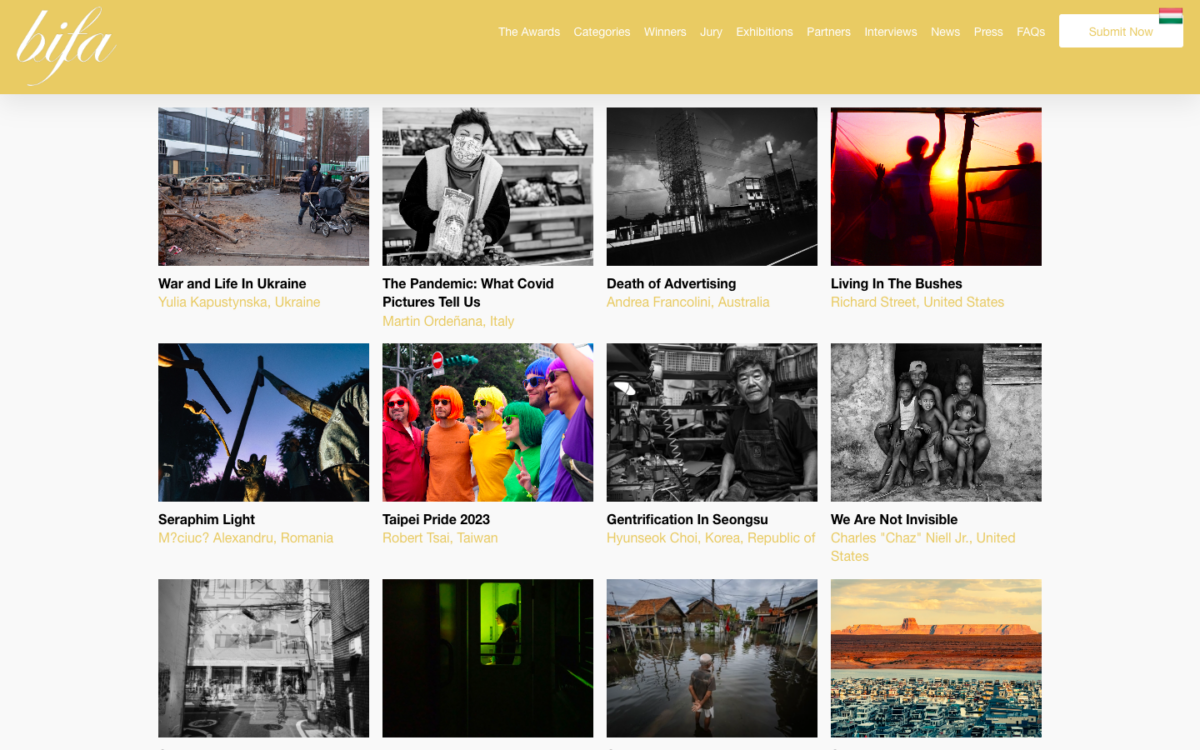This screenshot has width=1200, height=750.
Task: Open the Exhibitions menu item
Action: click(x=765, y=32)
